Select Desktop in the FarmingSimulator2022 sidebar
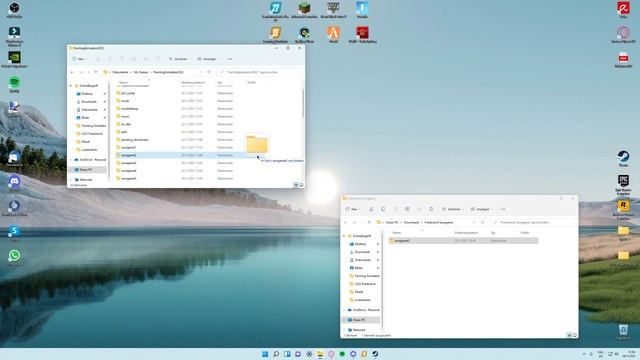The image size is (640, 360). point(87,94)
